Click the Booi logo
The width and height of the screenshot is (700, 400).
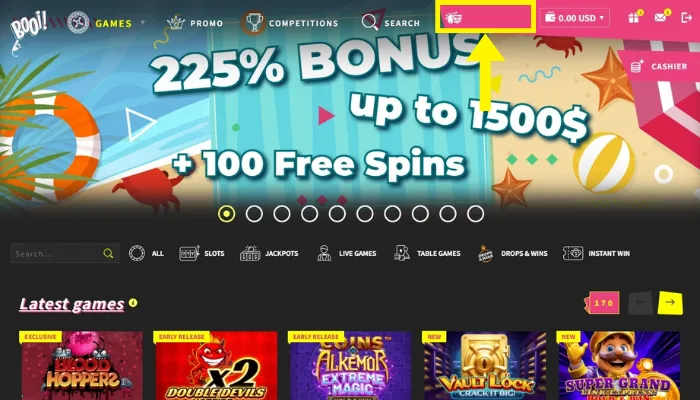click(28, 29)
